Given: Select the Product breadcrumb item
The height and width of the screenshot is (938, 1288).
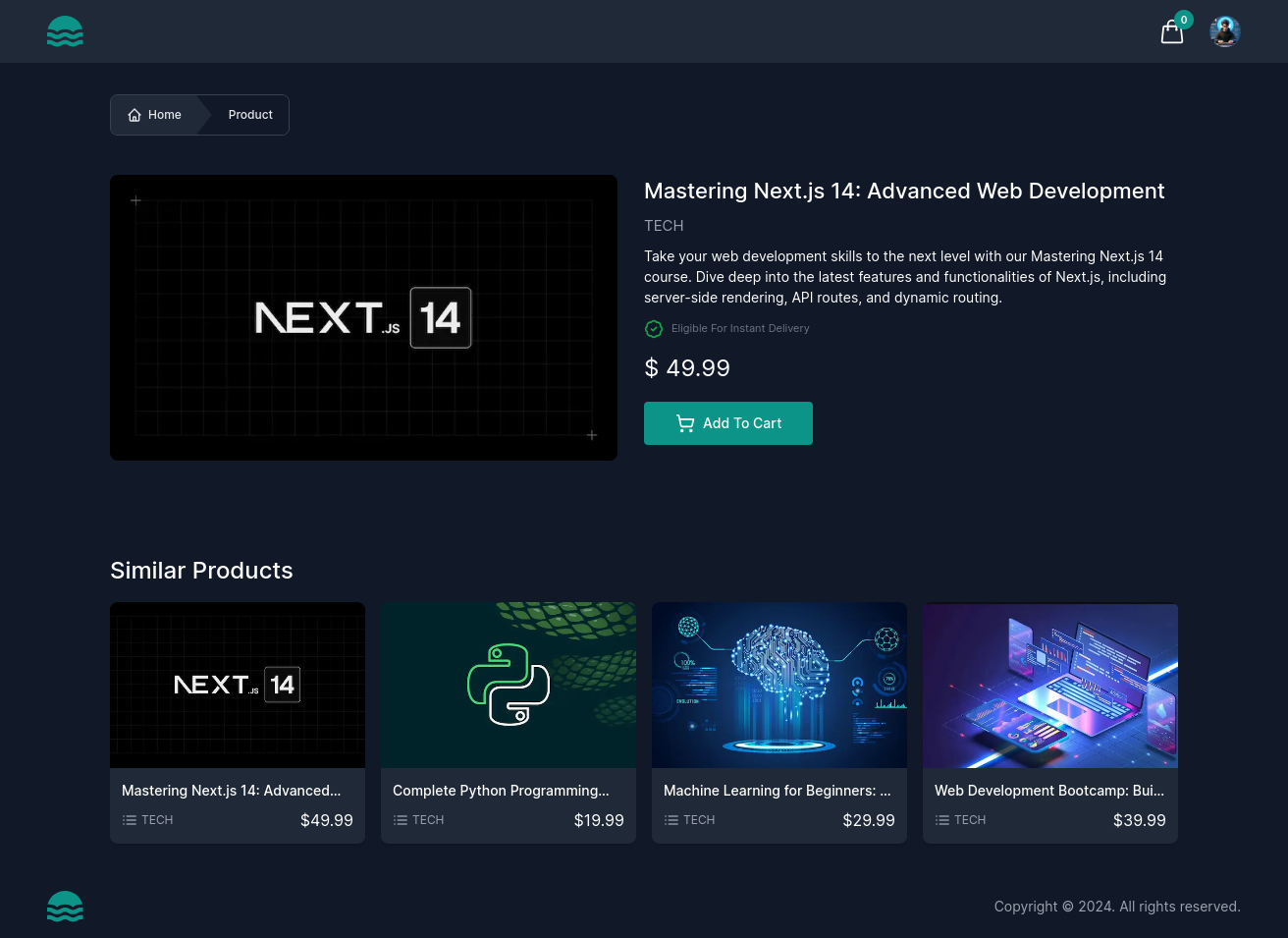Looking at the screenshot, I should coord(250,115).
